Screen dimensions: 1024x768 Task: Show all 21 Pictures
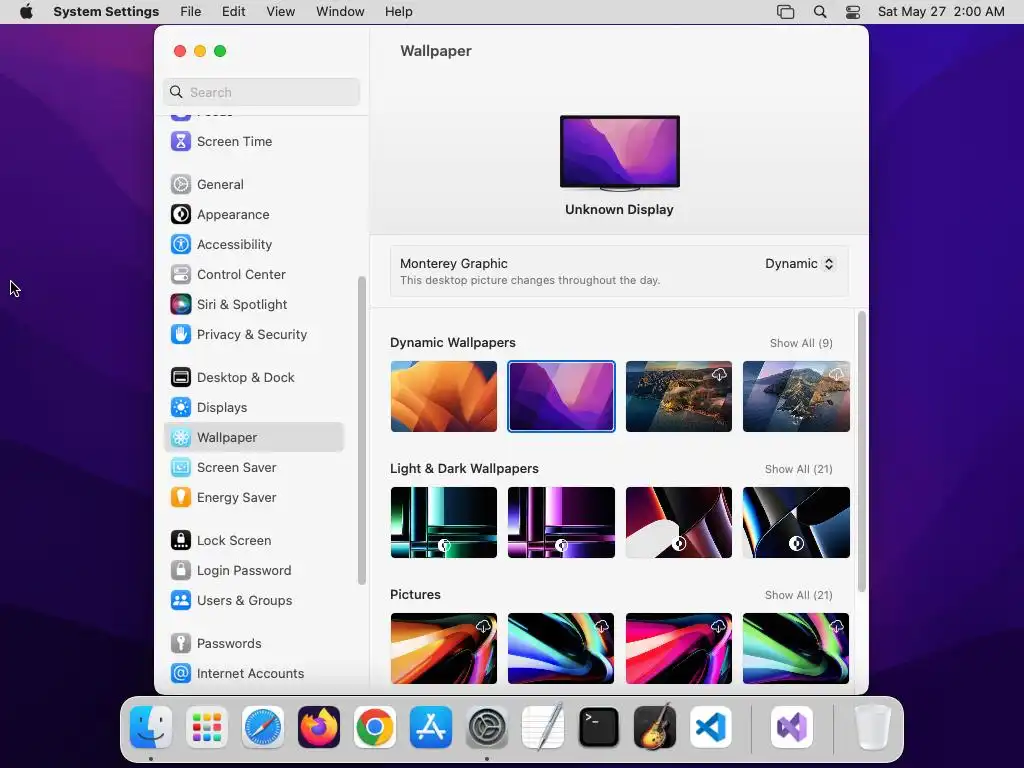[x=798, y=595]
